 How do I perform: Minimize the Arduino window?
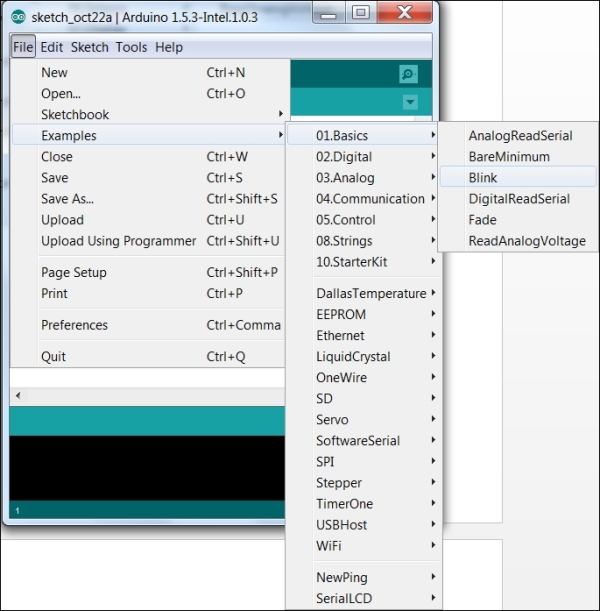coord(328,14)
